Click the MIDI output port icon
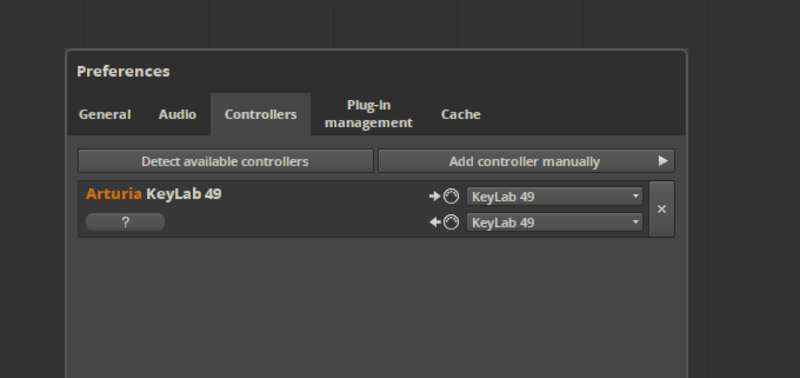Viewport: 800px width, 378px height. pyautogui.click(x=444, y=222)
